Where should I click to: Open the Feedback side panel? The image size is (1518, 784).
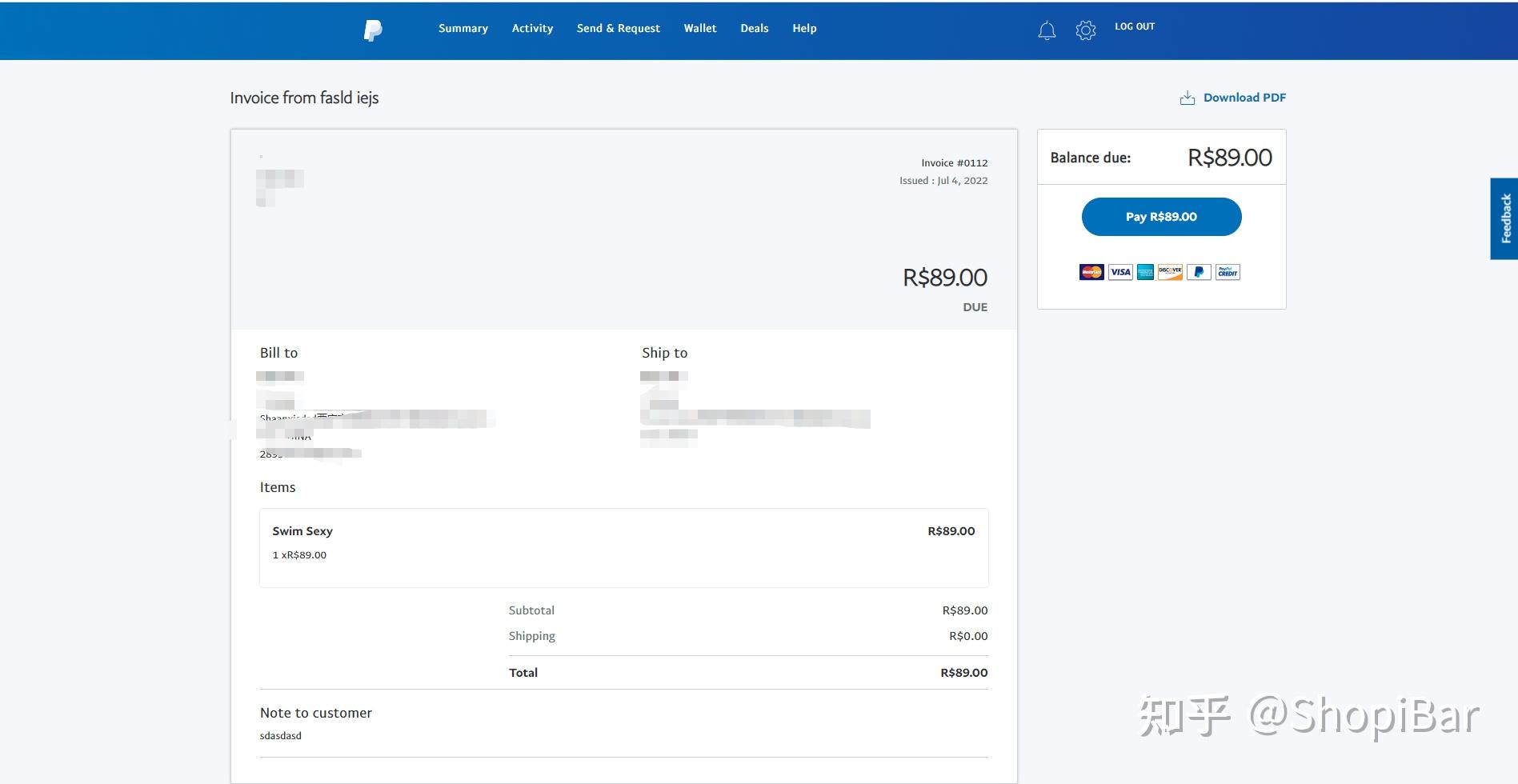tap(1507, 216)
